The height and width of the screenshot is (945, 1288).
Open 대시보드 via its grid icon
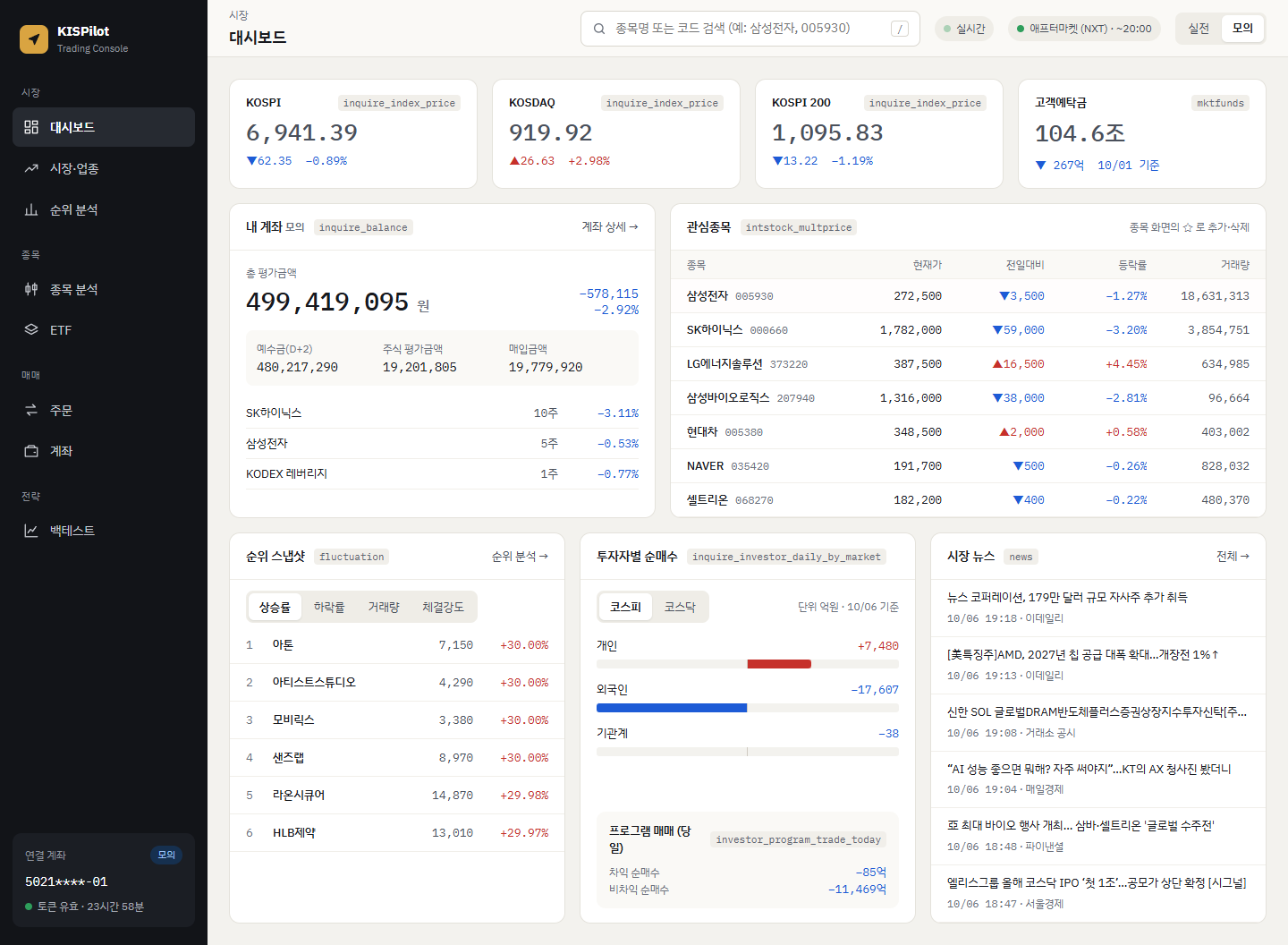point(31,127)
